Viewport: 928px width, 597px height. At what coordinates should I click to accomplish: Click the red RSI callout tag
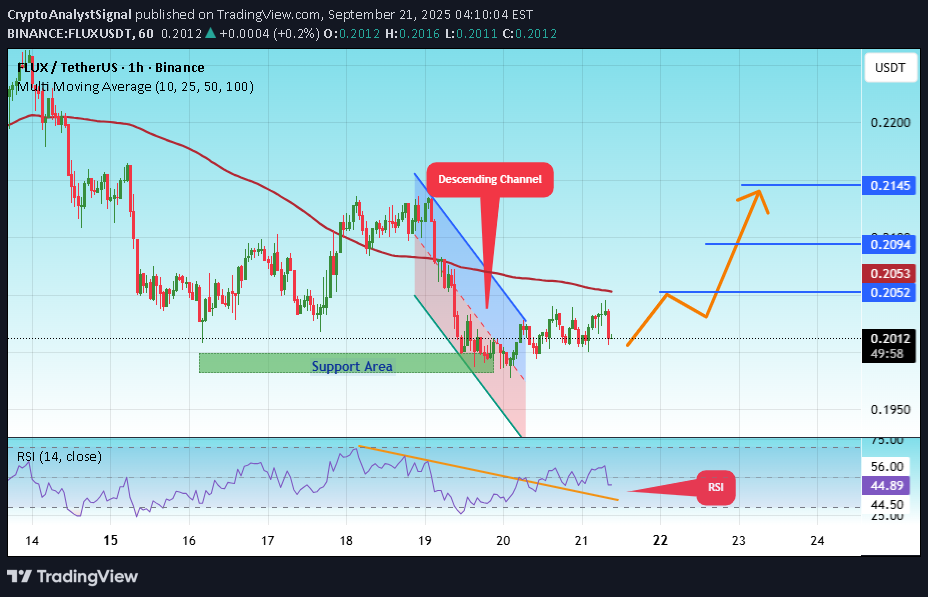coord(716,488)
